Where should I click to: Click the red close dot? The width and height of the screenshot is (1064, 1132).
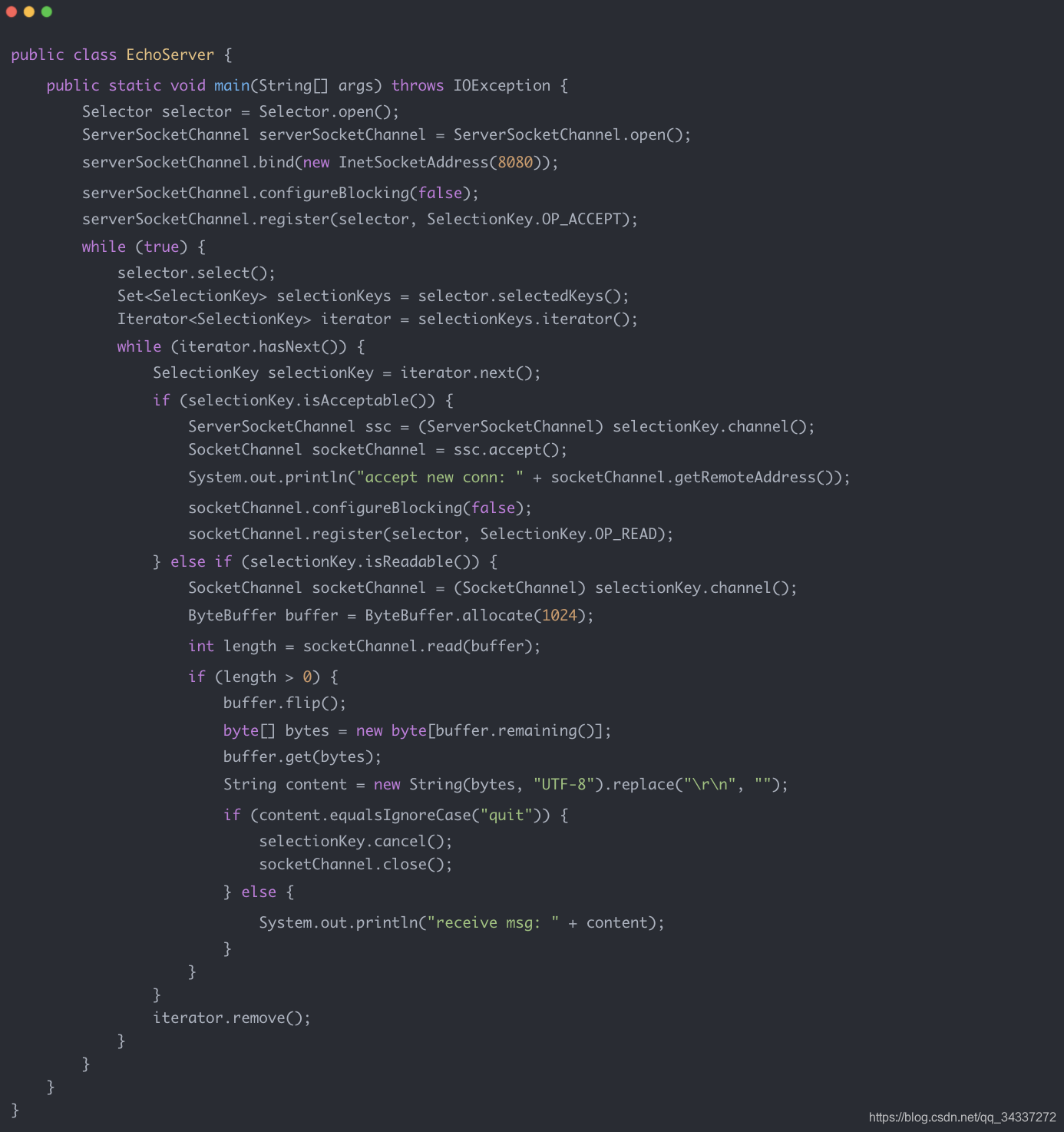(x=12, y=12)
